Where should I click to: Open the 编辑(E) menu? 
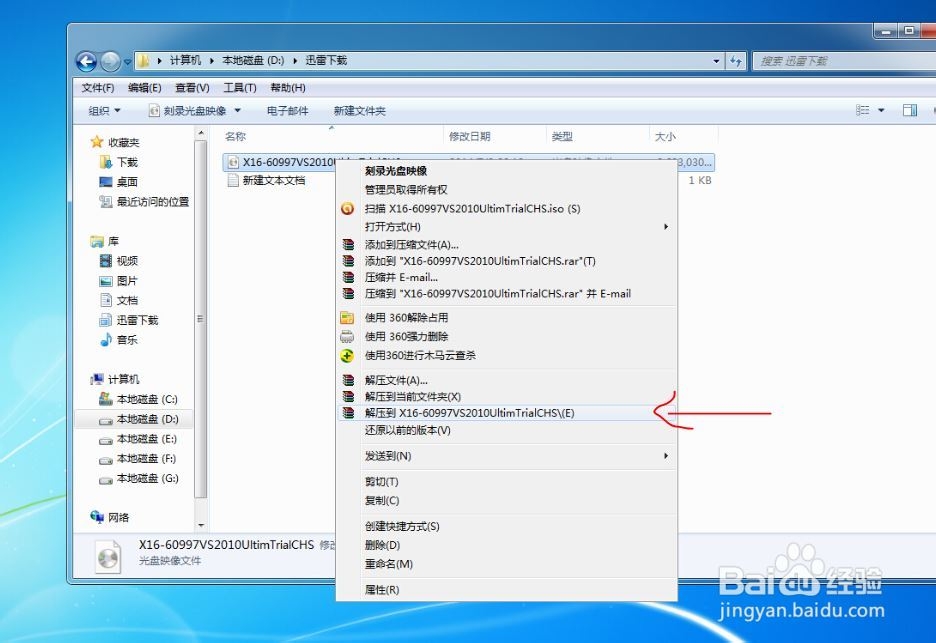(144, 88)
